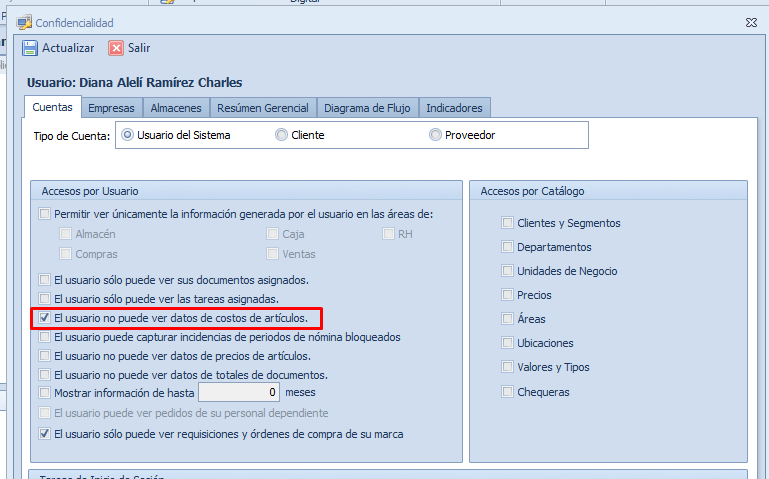
Task: Uncheck user cannot see article costs
Action: tap(44, 318)
